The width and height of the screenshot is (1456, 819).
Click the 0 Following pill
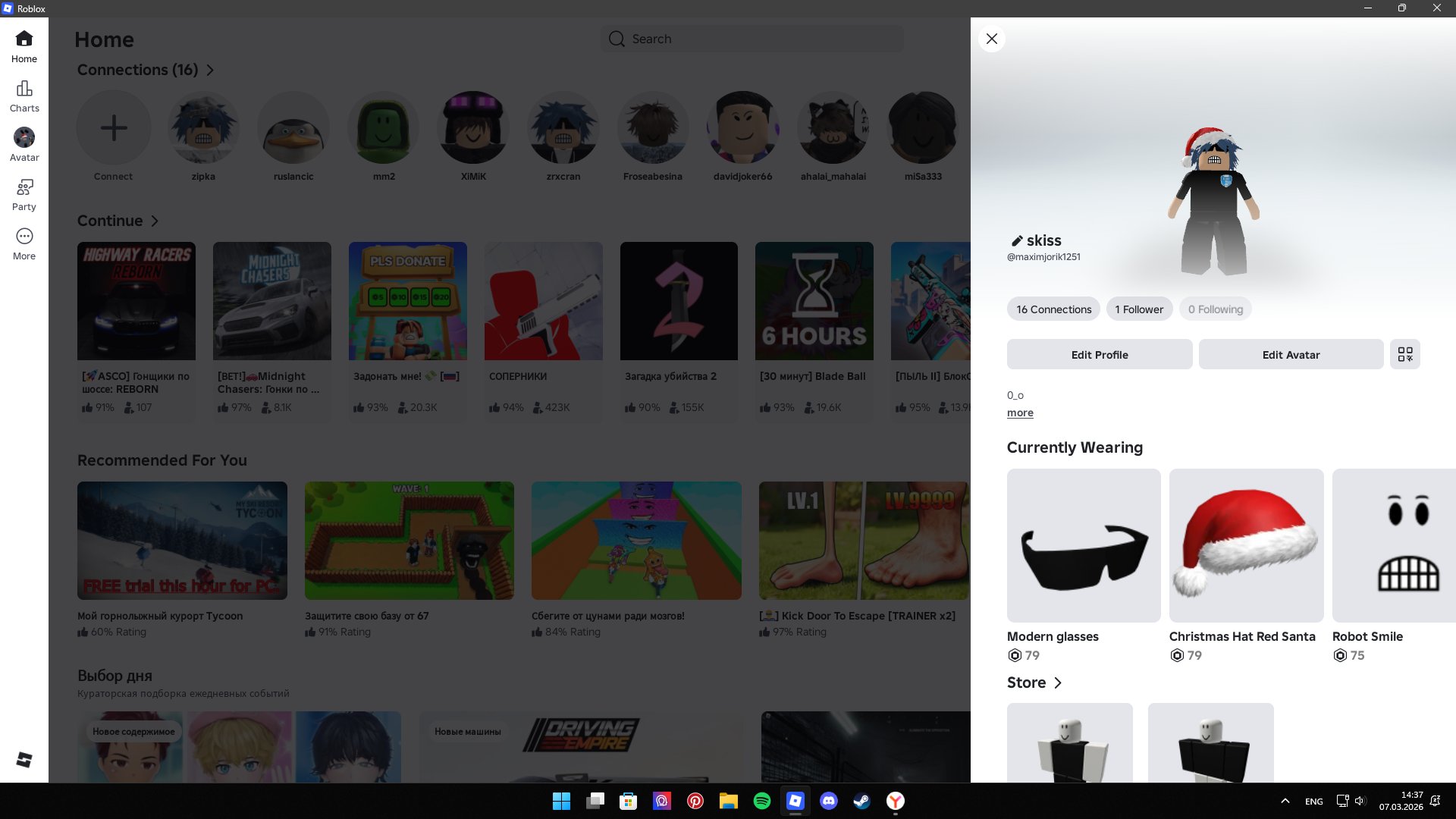[x=1216, y=309]
